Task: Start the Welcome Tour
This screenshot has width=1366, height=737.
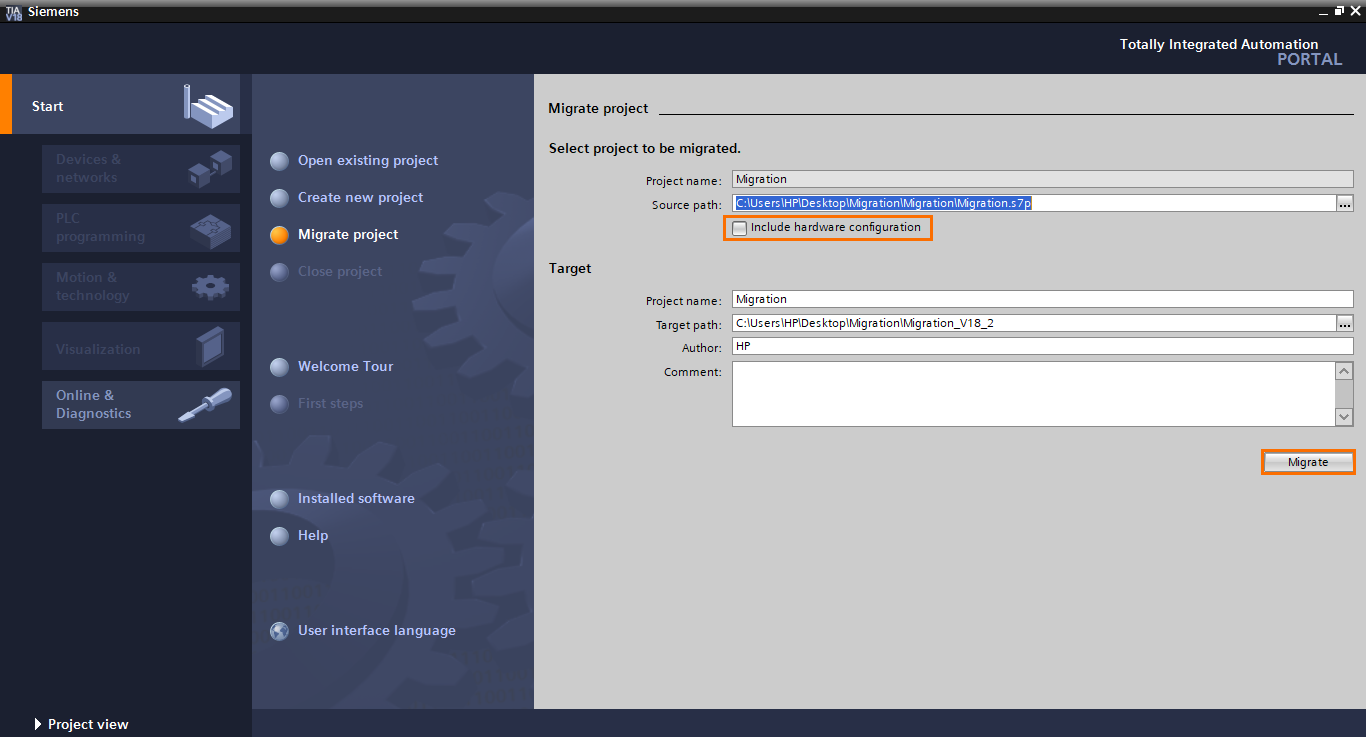Action: coord(345,366)
